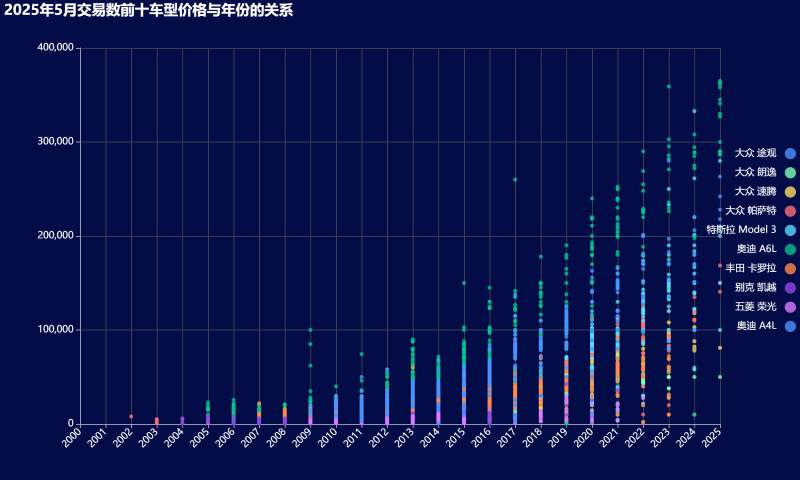This screenshot has width=800, height=480.
Task: Click the 2025 x-axis year label
Action: tap(711, 437)
